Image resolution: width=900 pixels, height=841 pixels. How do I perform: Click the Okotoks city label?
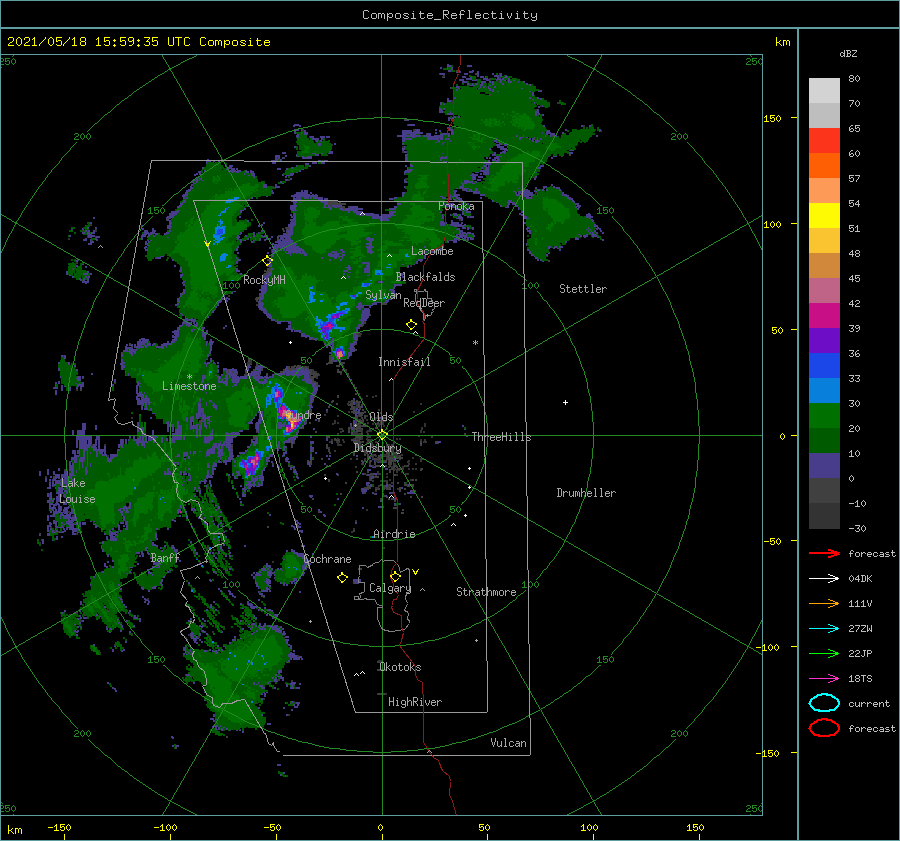[400, 667]
